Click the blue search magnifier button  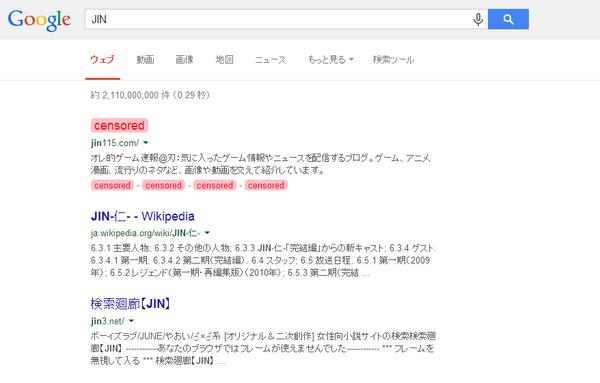[x=508, y=19]
